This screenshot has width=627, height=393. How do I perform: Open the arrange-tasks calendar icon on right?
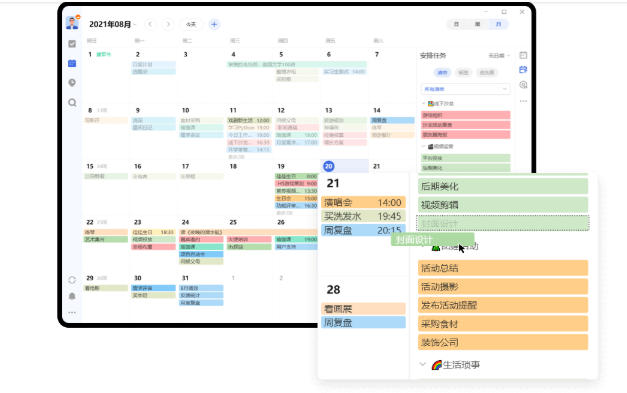pos(523,70)
